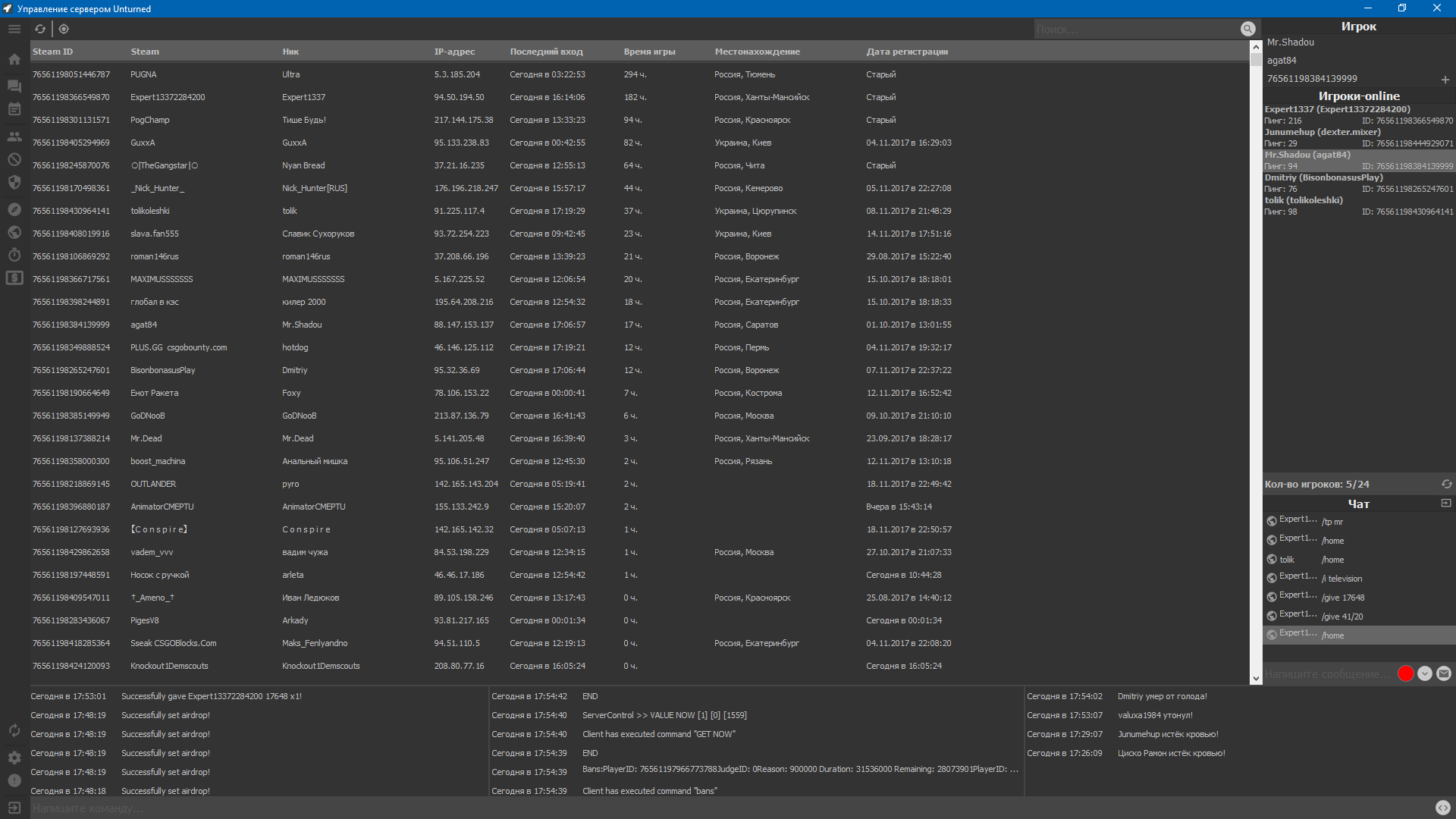1456x819 pixels.
Task: Refresh the online player count
Action: click(1446, 484)
